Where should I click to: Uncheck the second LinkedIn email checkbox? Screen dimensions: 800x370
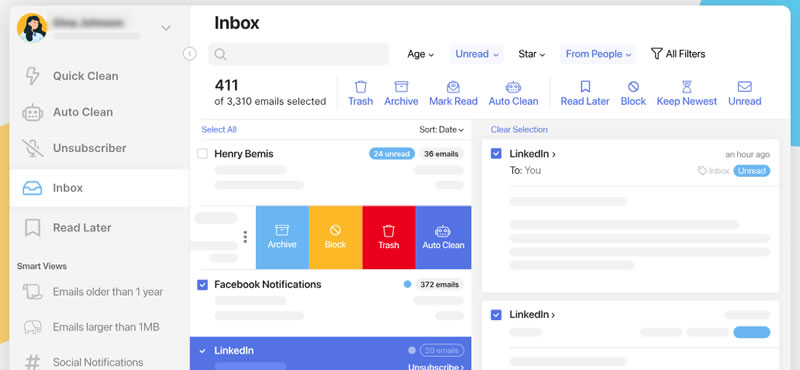pos(496,315)
